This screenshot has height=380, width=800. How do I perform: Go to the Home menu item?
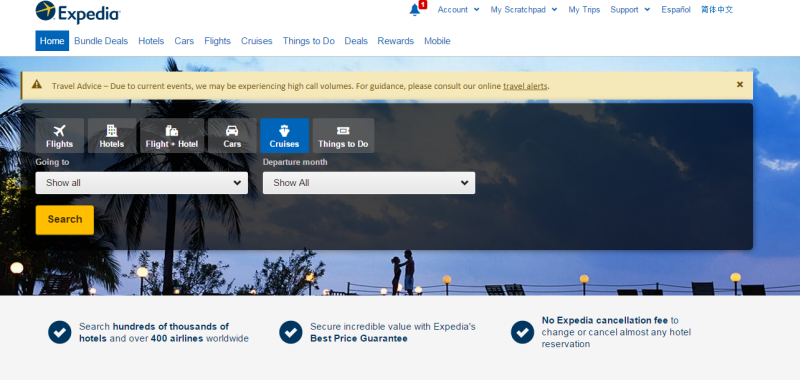52,41
